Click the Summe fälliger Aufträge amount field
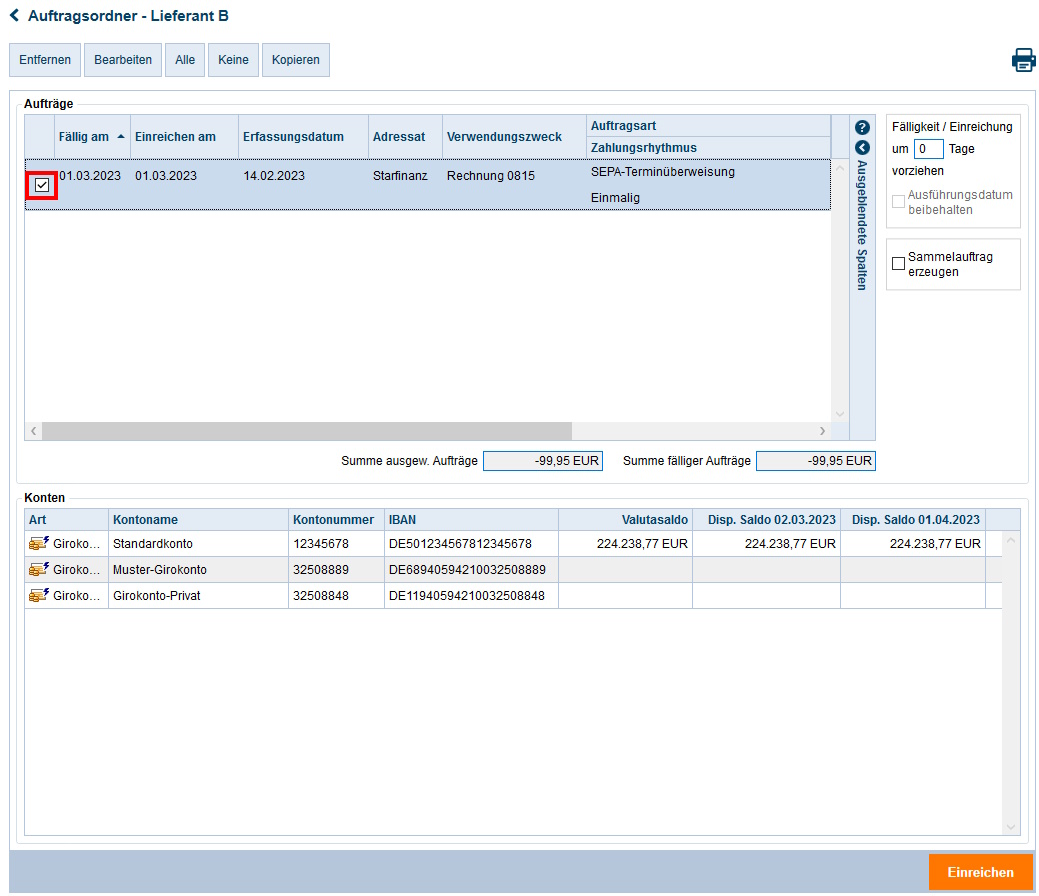Image resolution: width=1039 pixels, height=896 pixels. point(816,461)
